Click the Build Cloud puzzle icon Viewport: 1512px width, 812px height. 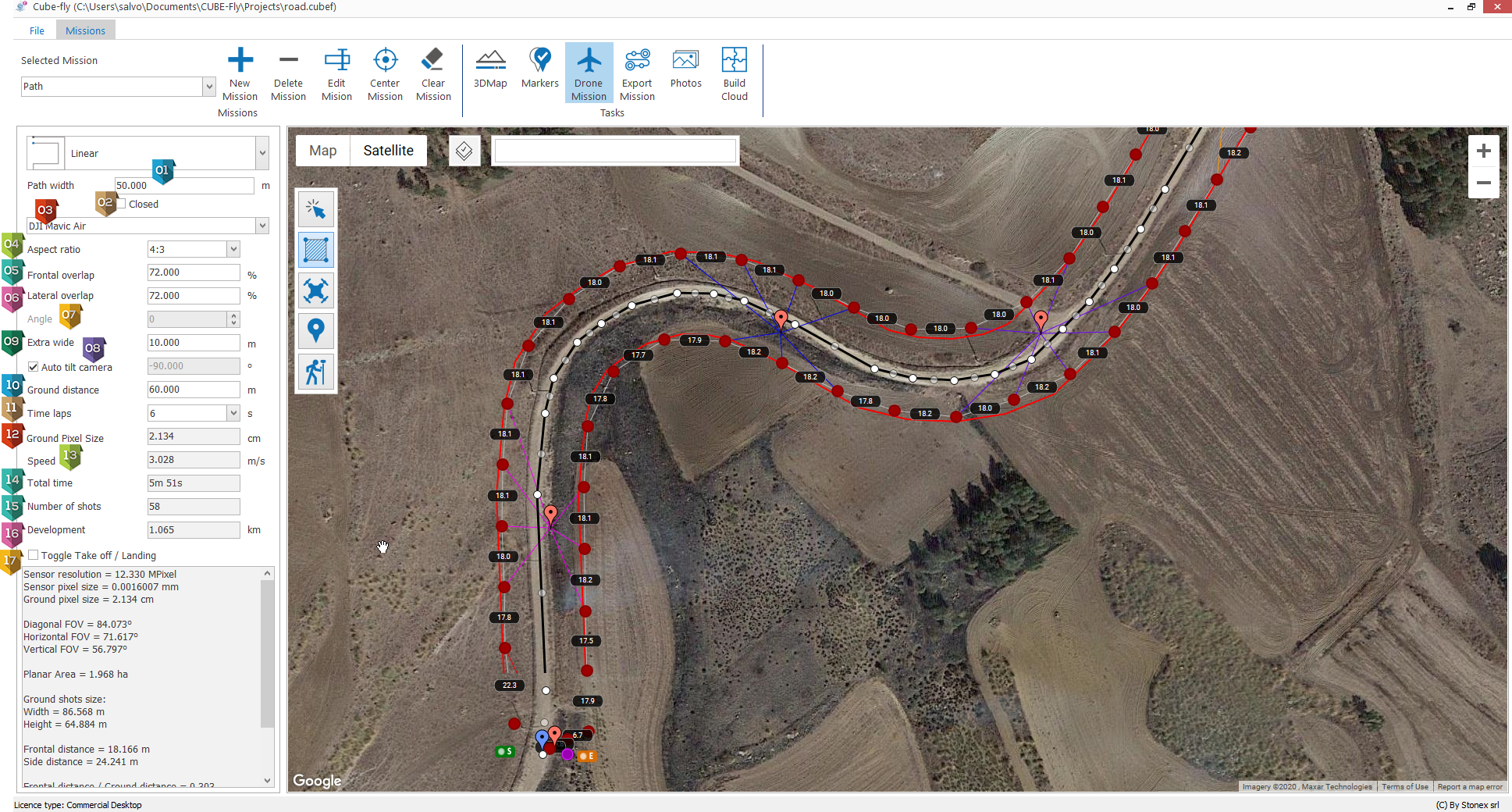pyautogui.click(x=734, y=60)
